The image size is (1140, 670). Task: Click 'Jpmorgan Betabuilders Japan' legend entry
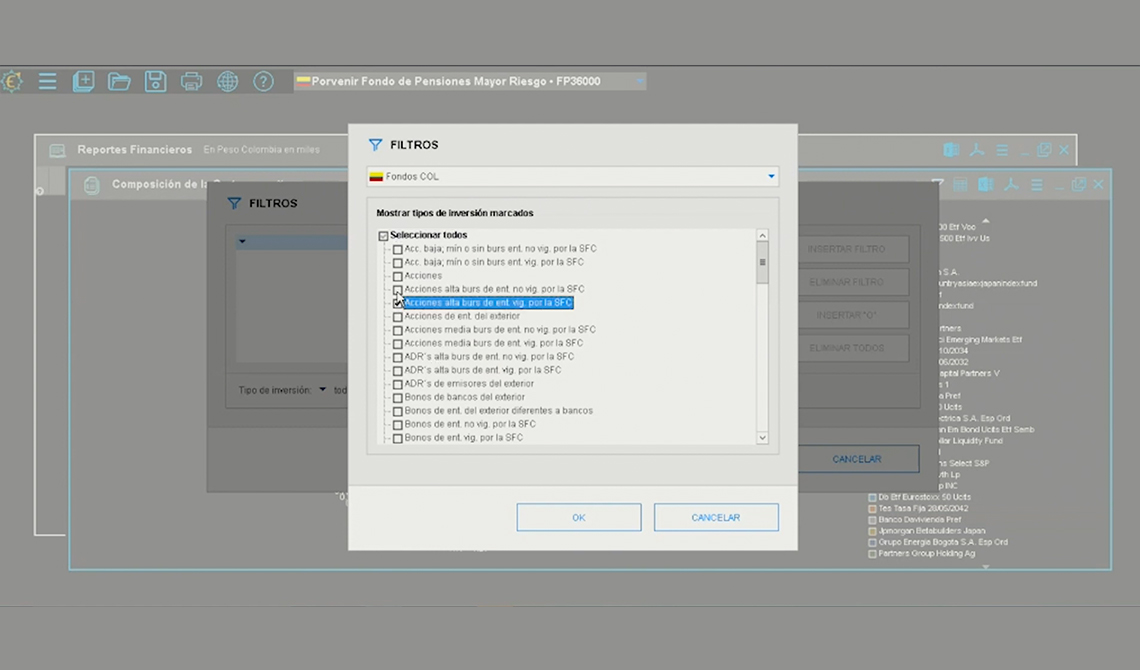[x=927, y=531]
